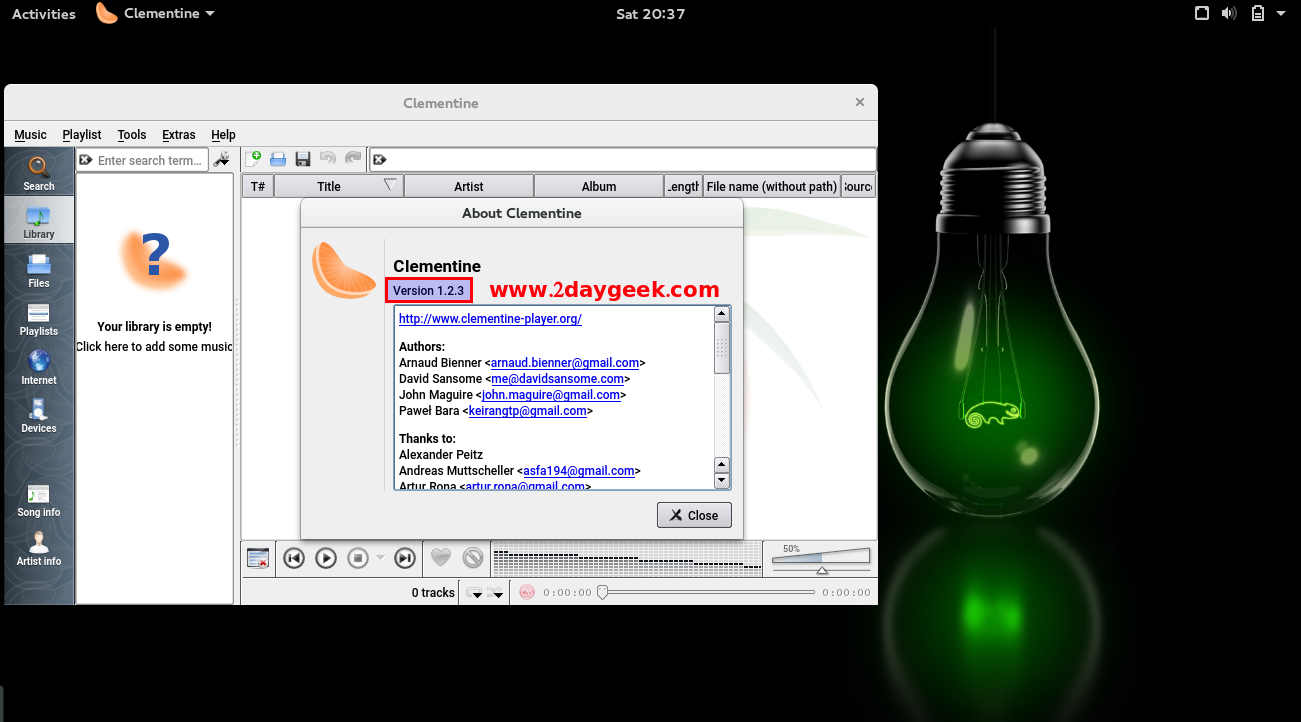The image size is (1301, 722).
Task: Click the save playlist floppy icon
Action: click(x=302, y=159)
